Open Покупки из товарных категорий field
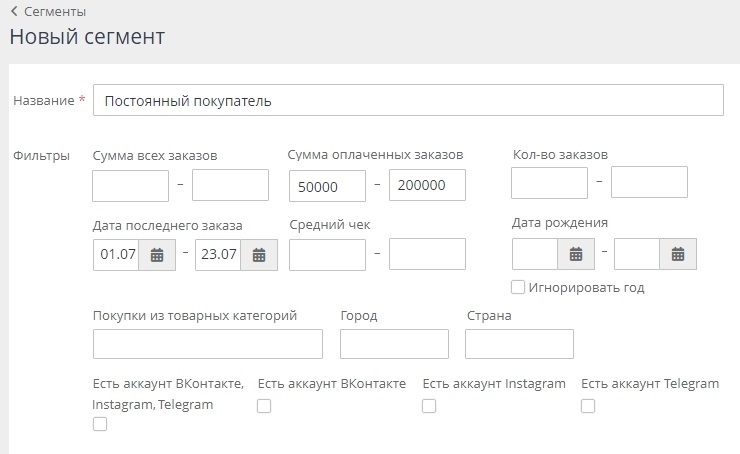This screenshot has height=454, width=740. (x=208, y=343)
